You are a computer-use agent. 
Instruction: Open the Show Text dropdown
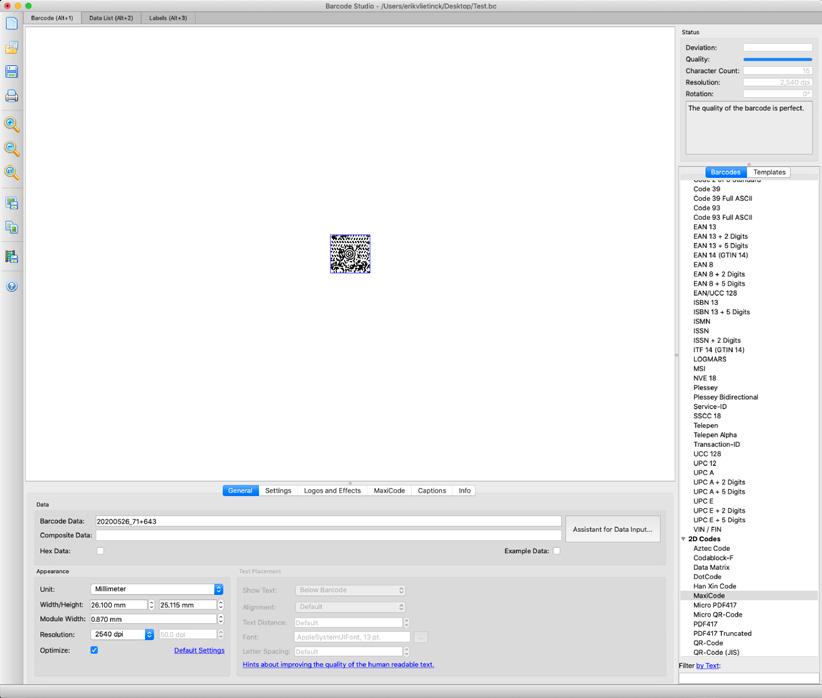point(350,590)
